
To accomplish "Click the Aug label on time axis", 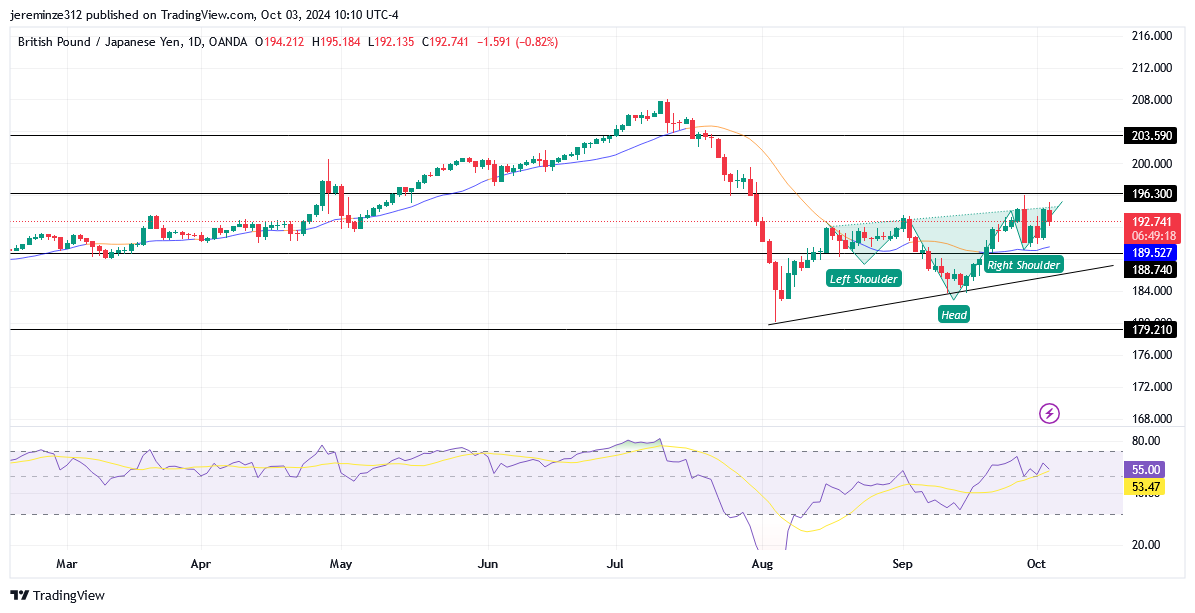I will click(x=762, y=564).
